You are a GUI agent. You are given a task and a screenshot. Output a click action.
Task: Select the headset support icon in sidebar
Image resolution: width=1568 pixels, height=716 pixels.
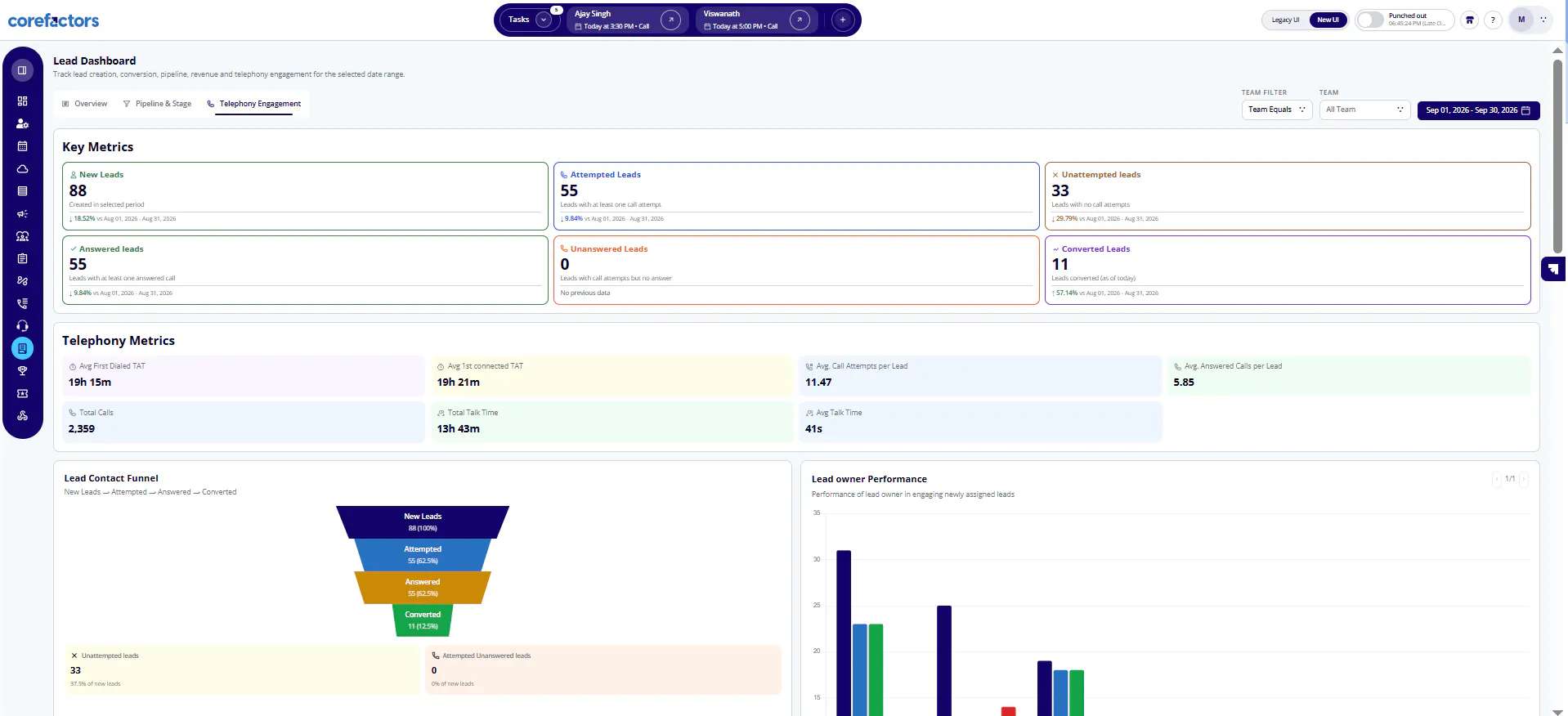tap(22, 325)
